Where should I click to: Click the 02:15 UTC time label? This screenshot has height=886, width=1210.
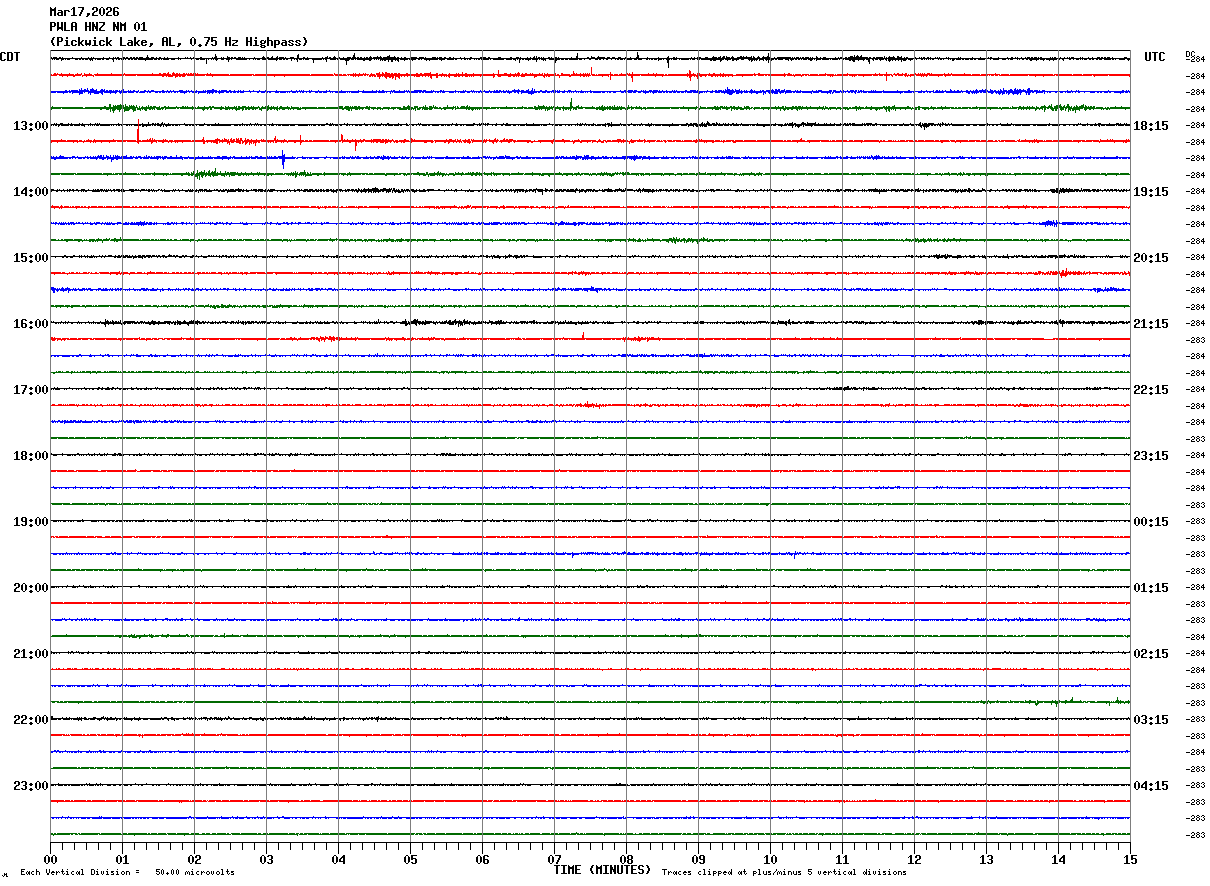pyautogui.click(x=1151, y=654)
